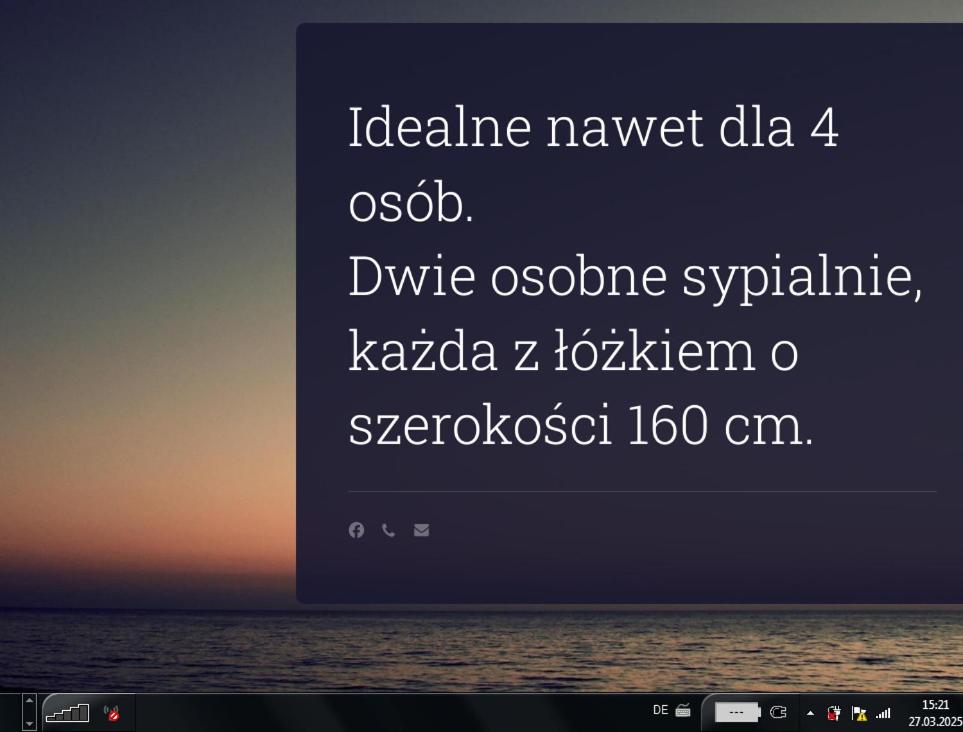Click the text "szerokości 160 cm."
This screenshot has height=732, width=963.
pos(580,427)
